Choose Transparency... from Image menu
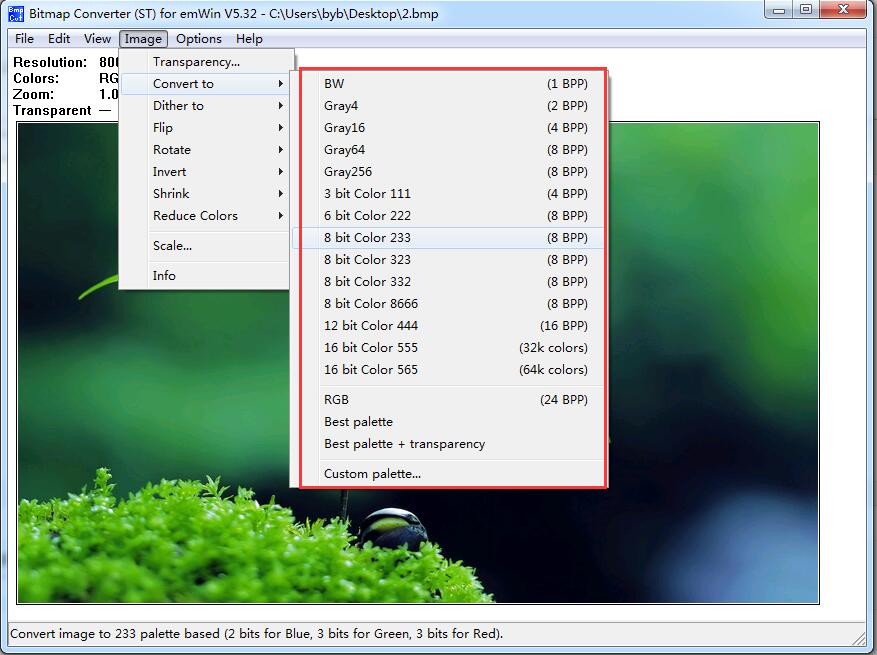The height and width of the screenshot is (655, 877). point(206,62)
